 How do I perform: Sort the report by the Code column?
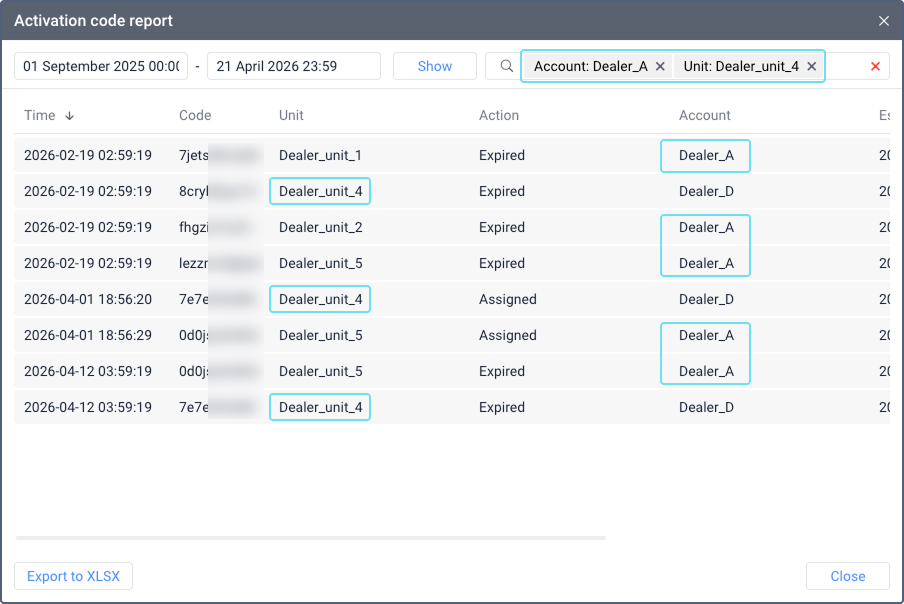point(195,115)
